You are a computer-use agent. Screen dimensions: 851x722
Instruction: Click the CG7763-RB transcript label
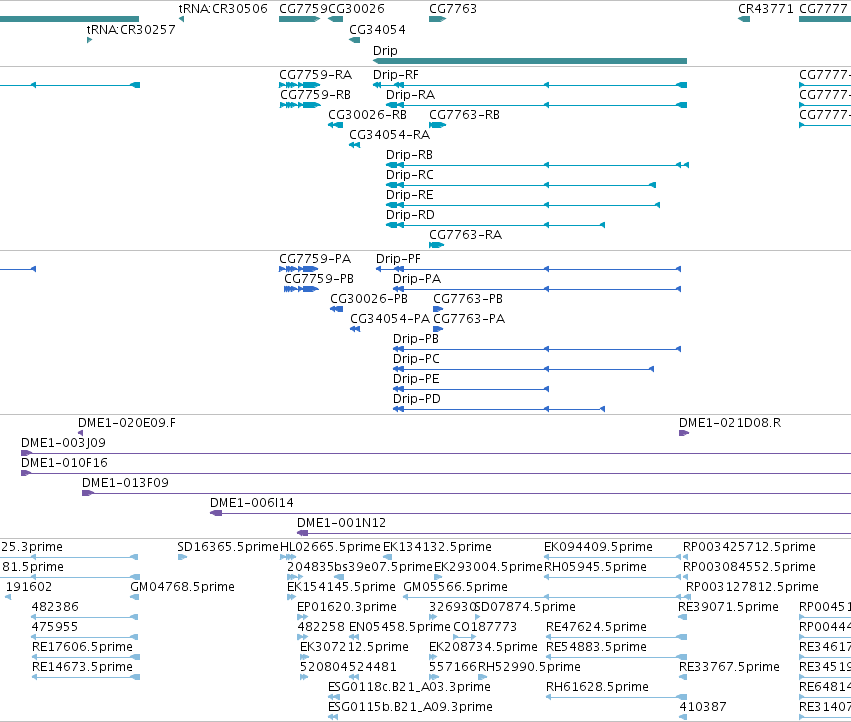(464, 115)
